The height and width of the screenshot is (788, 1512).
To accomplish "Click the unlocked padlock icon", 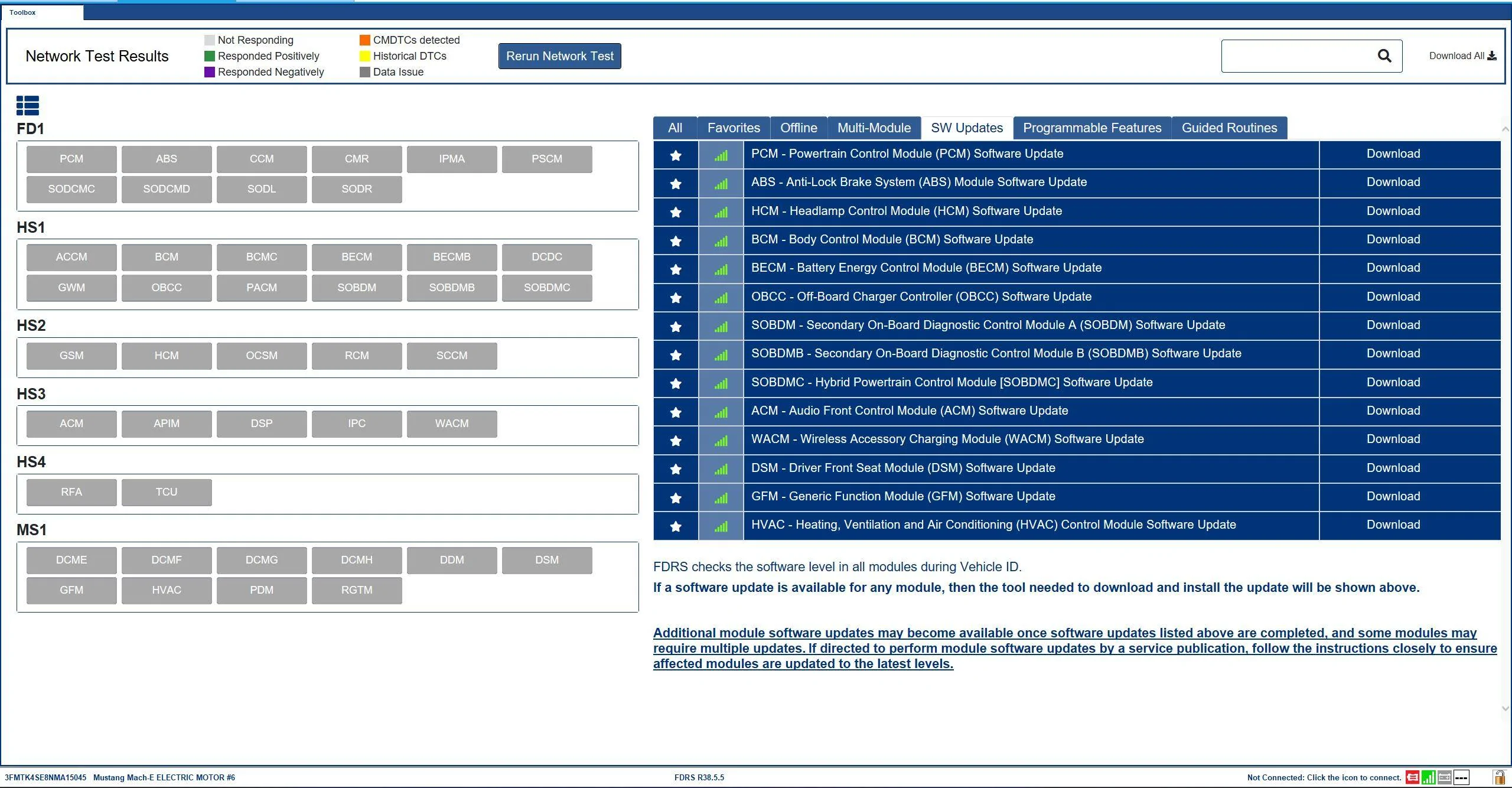I will 1499,777.
